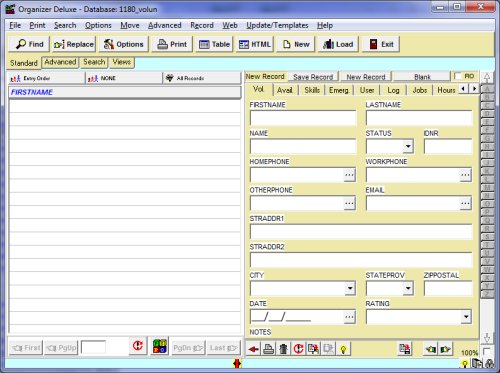500x373 pixels.
Task: Open the Entry Order sort selector
Action: coord(47,78)
